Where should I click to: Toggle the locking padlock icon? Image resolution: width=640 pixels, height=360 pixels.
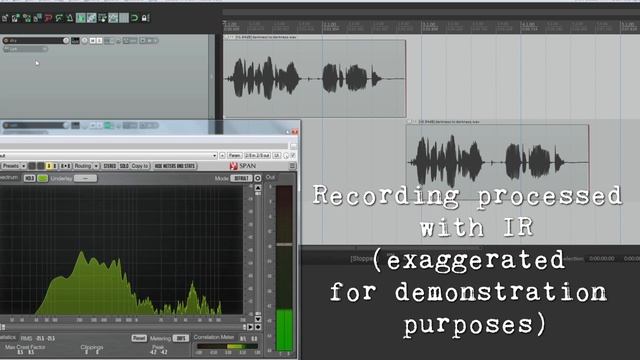[x=145, y=18]
